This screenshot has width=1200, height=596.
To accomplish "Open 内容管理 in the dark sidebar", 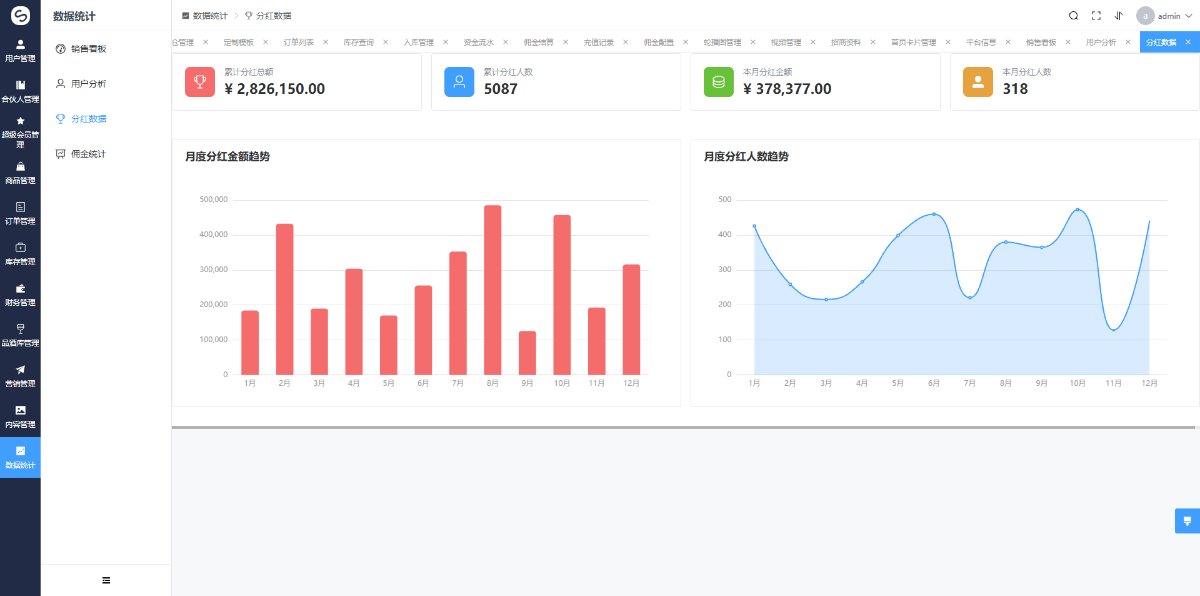I will pos(20,417).
